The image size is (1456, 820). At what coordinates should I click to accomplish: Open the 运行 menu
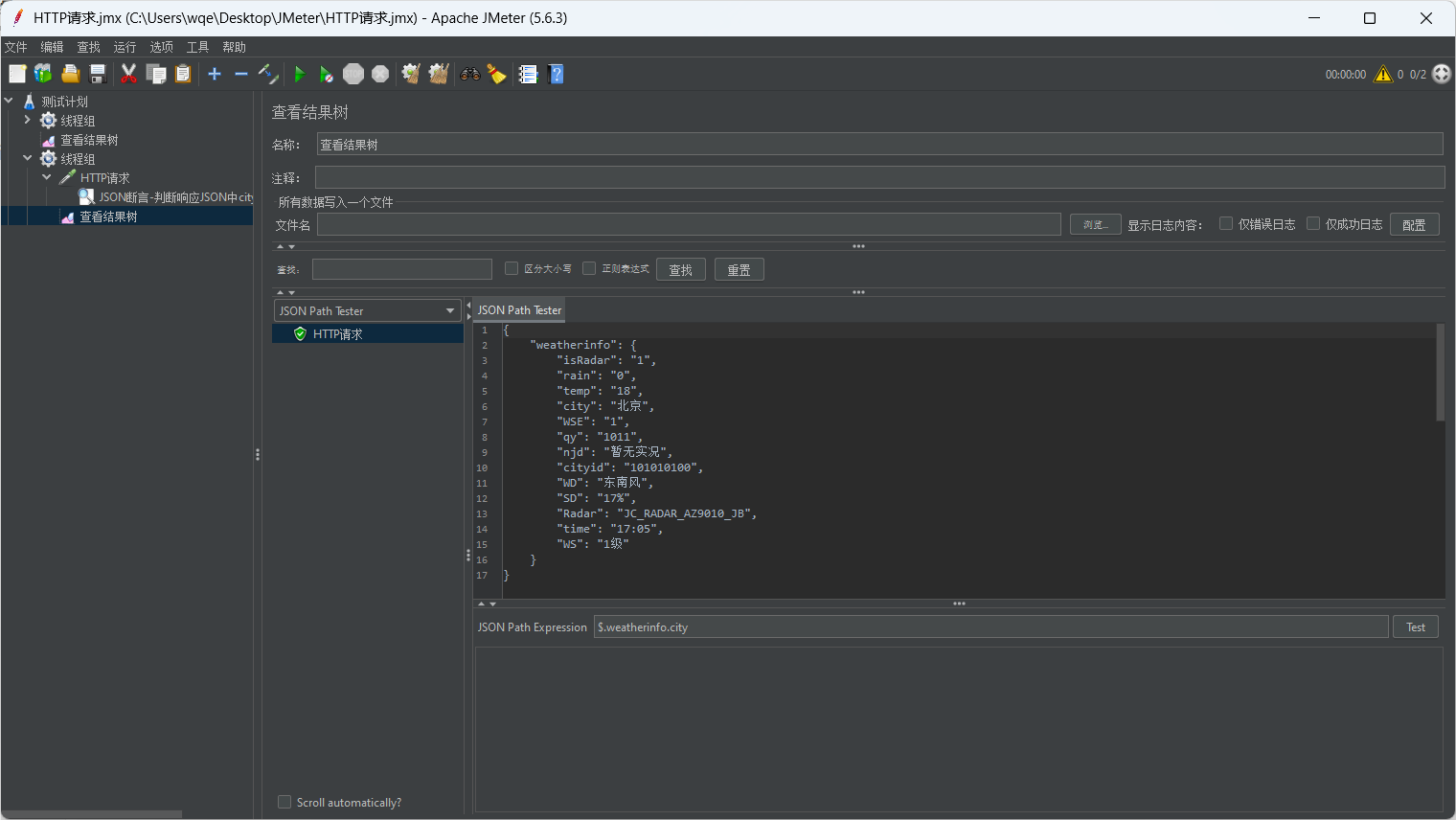(125, 47)
